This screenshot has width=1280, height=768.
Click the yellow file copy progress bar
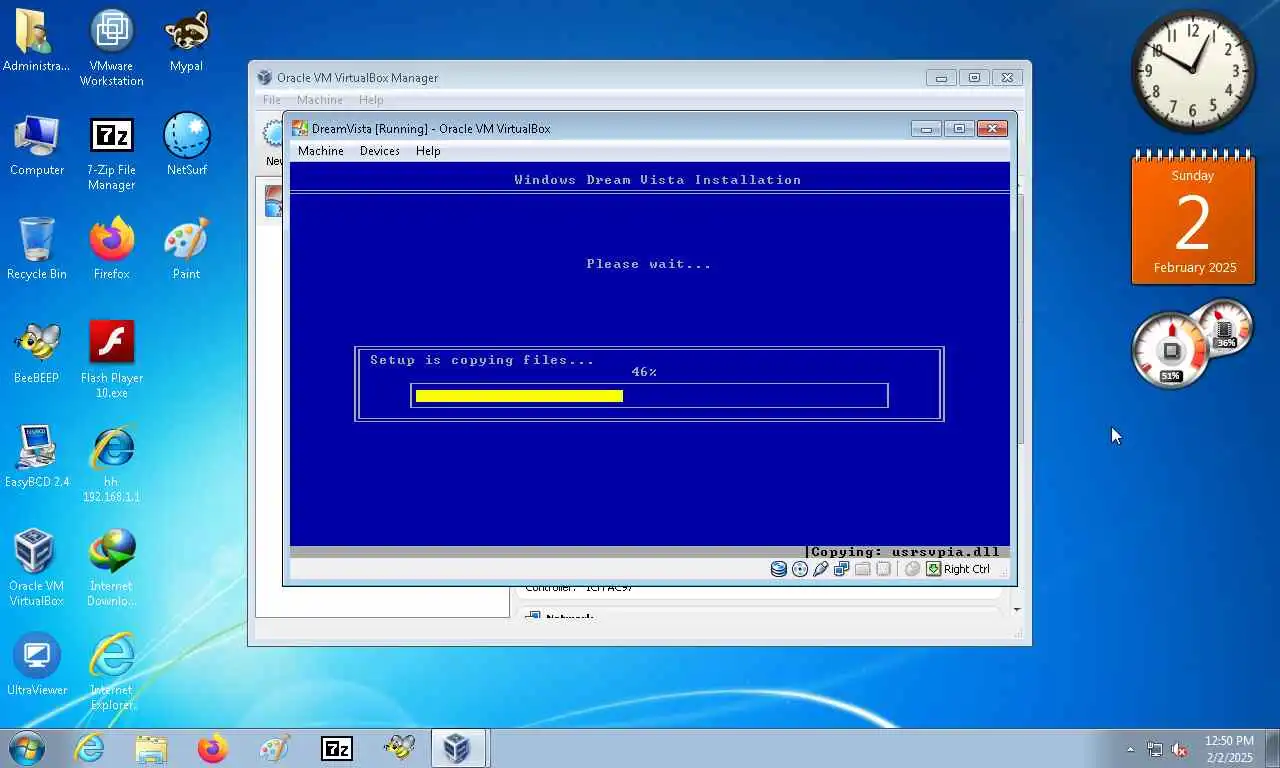pos(519,396)
